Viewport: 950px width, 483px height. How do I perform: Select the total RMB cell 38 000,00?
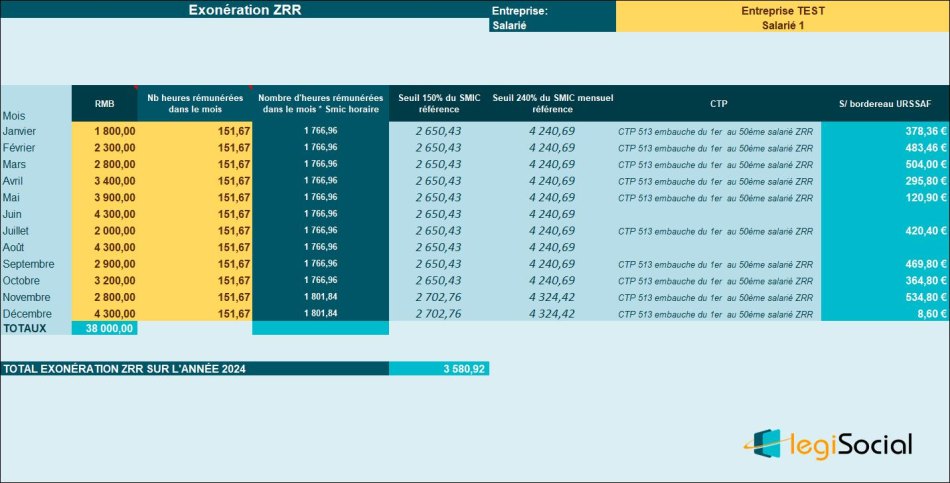point(104,328)
